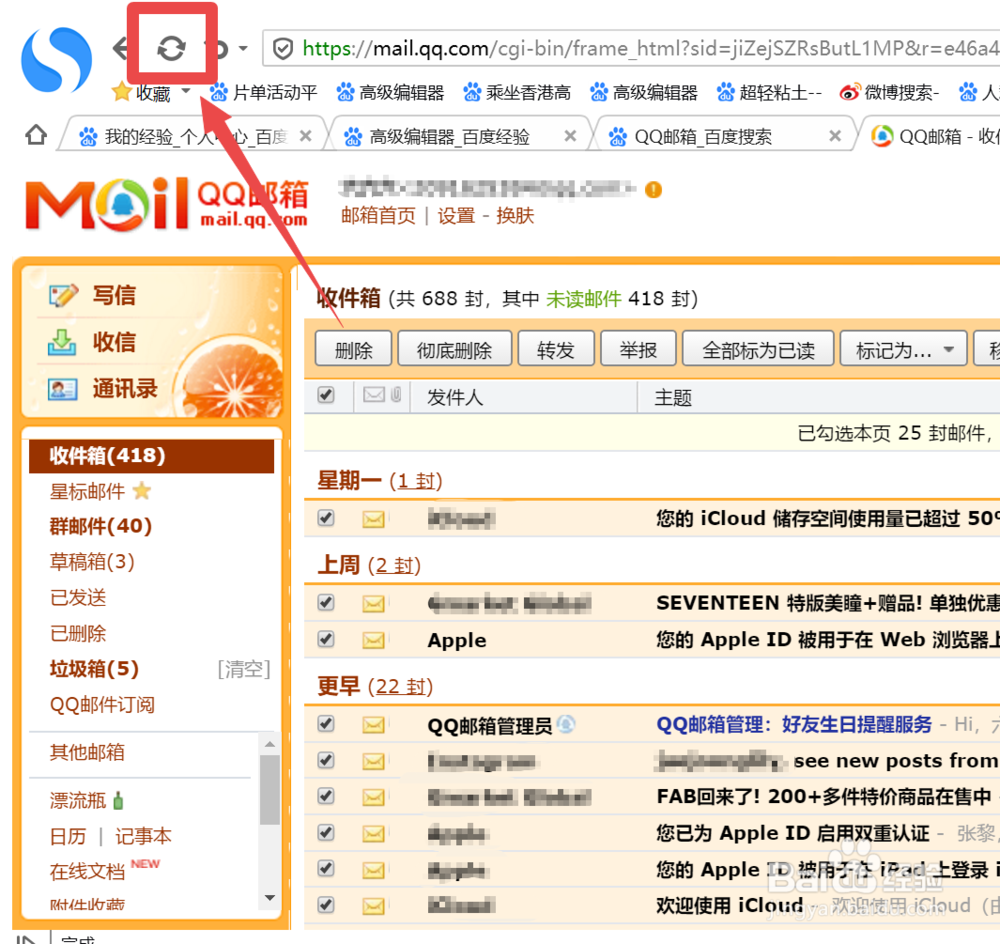
Task: Close the QQ邮箱_百度搜索 tab
Action: pos(834,136)
